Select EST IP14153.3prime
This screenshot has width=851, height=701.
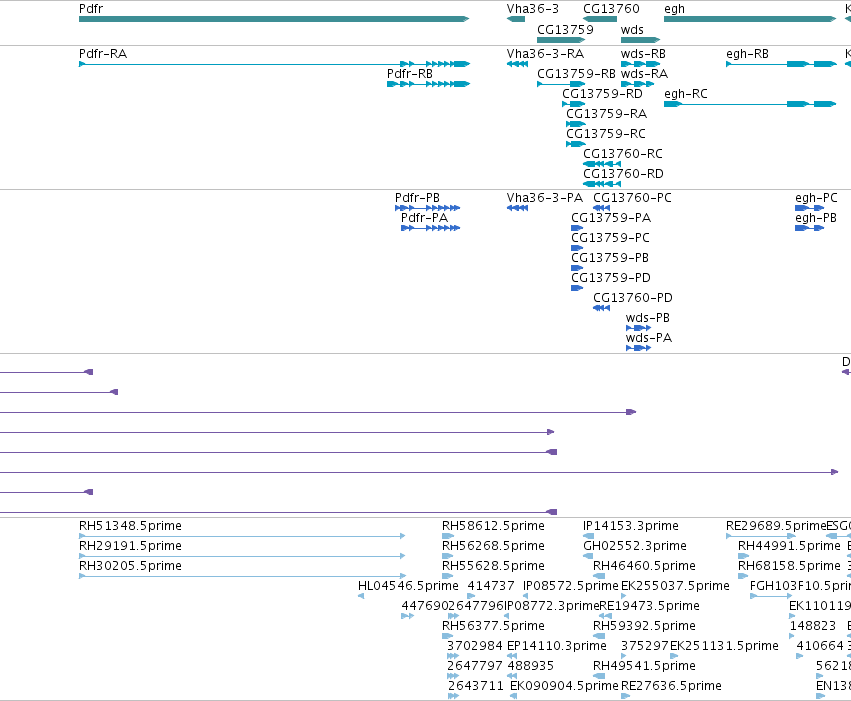[631, 526]
